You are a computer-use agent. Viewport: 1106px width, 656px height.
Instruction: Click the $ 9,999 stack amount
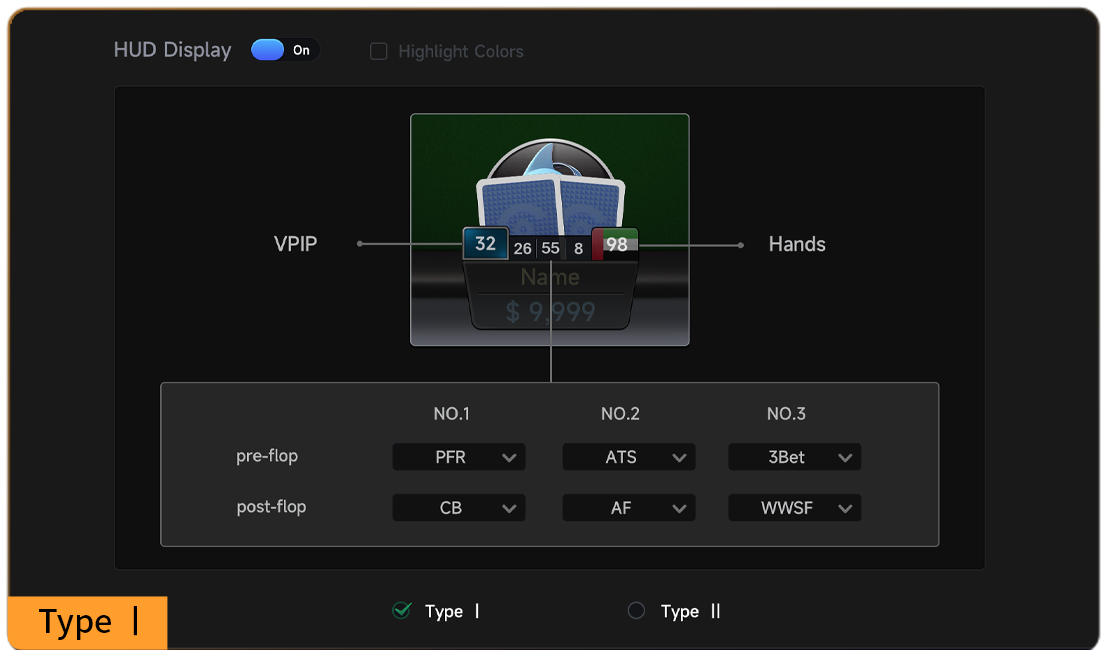tap(549, 312)
